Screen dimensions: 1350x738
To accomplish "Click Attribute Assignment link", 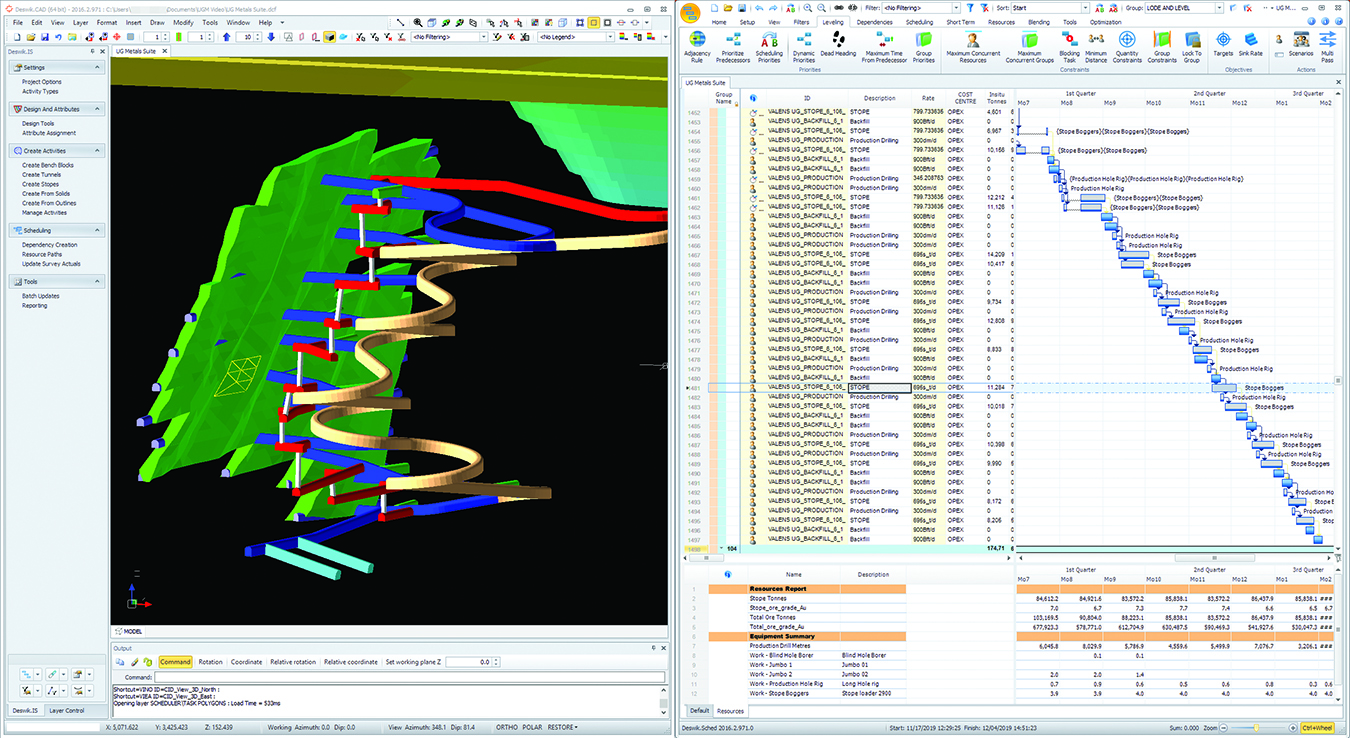I will [49, 133].
